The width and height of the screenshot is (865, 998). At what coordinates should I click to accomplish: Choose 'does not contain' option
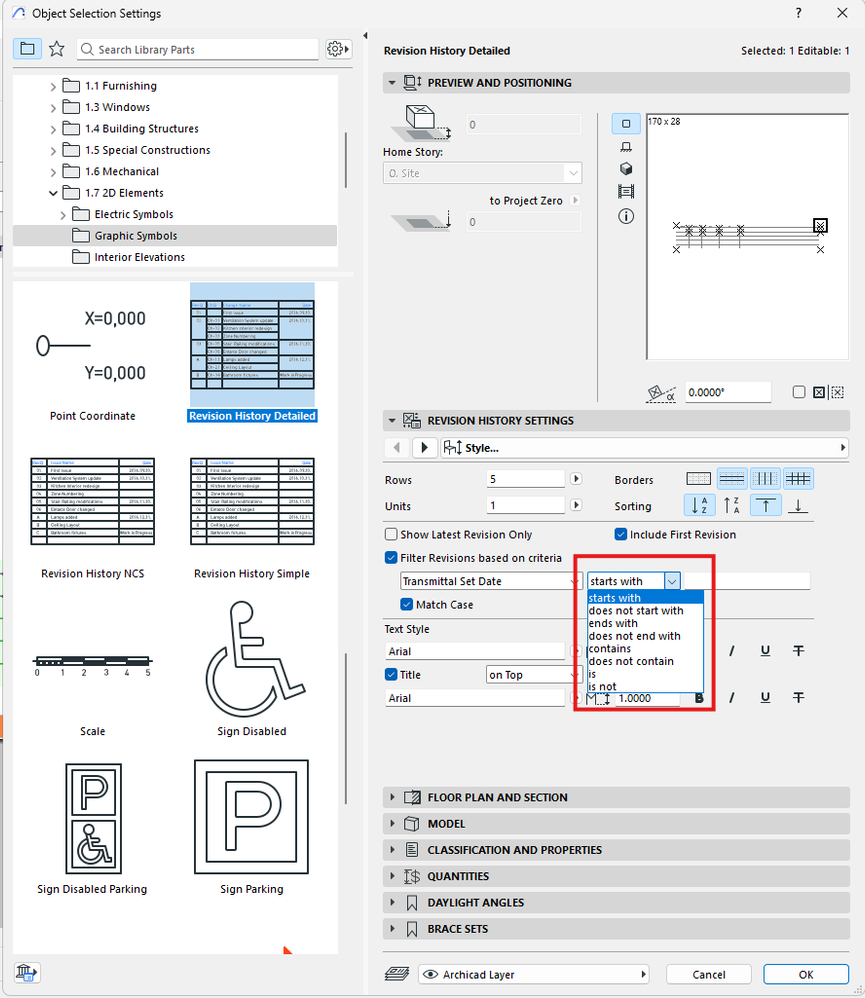coord(631,661)
